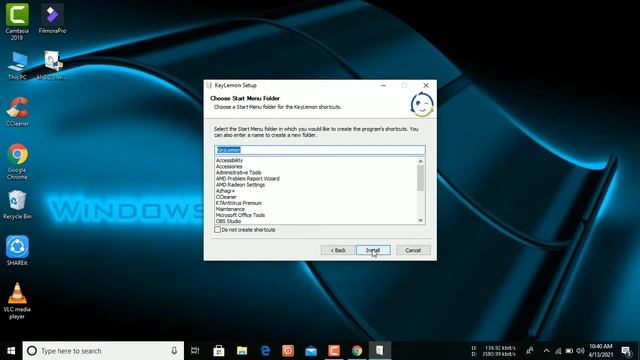
Task: Open Camtasia 2019 desktop icon
Action: [x=17, y=21]
